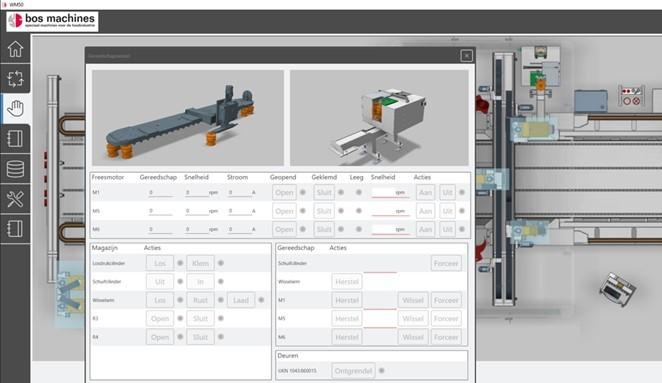Go to the Home screen icon

tap(15, 49)
